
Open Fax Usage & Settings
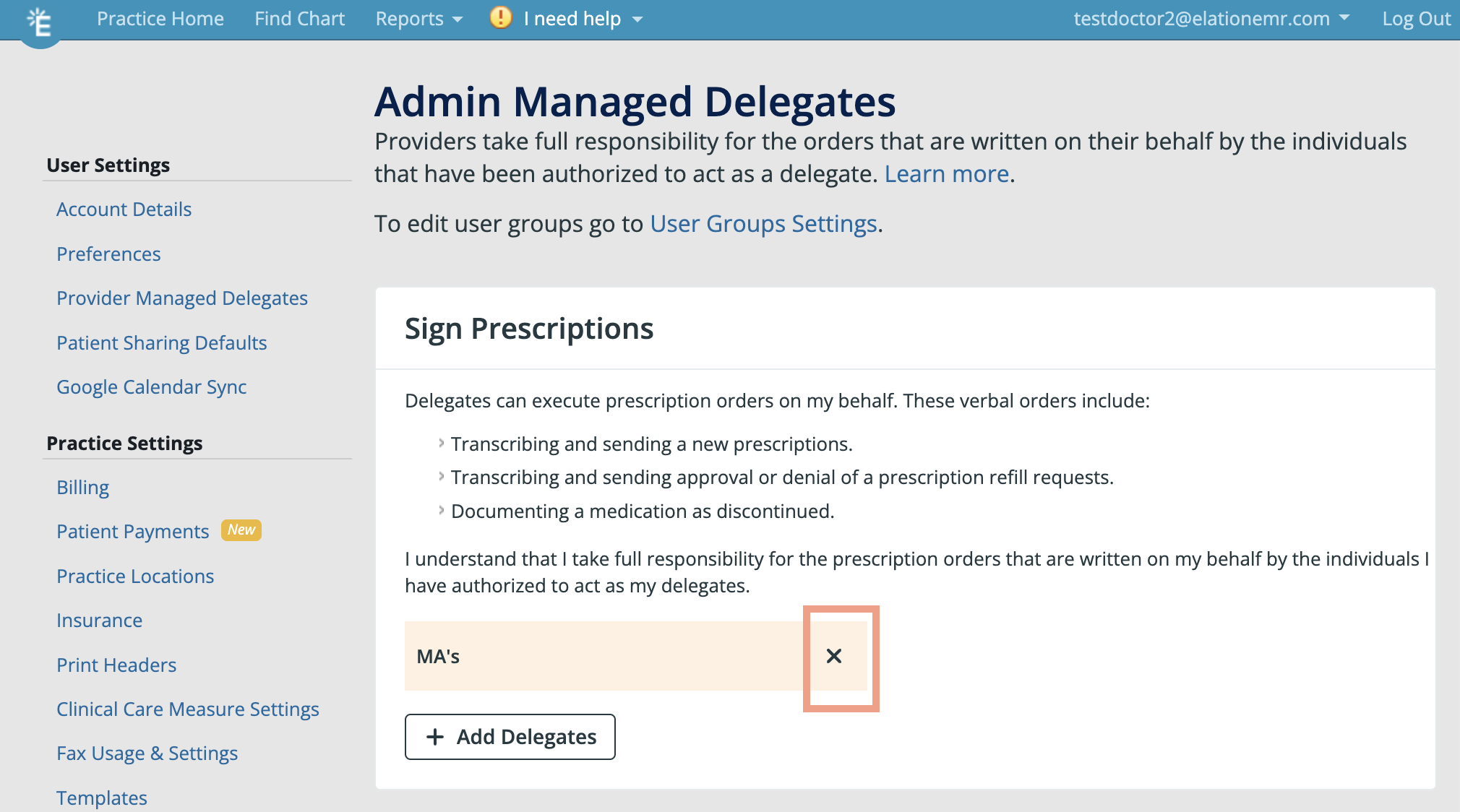[147, 753]
